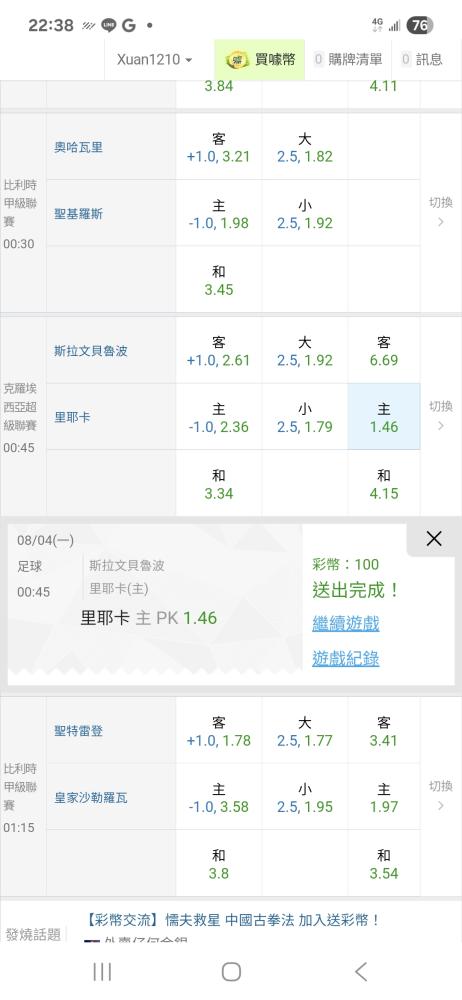Screen dimensions: 462x1000
Task: Tap the Android home navigation icon
Action: [231, 972]
